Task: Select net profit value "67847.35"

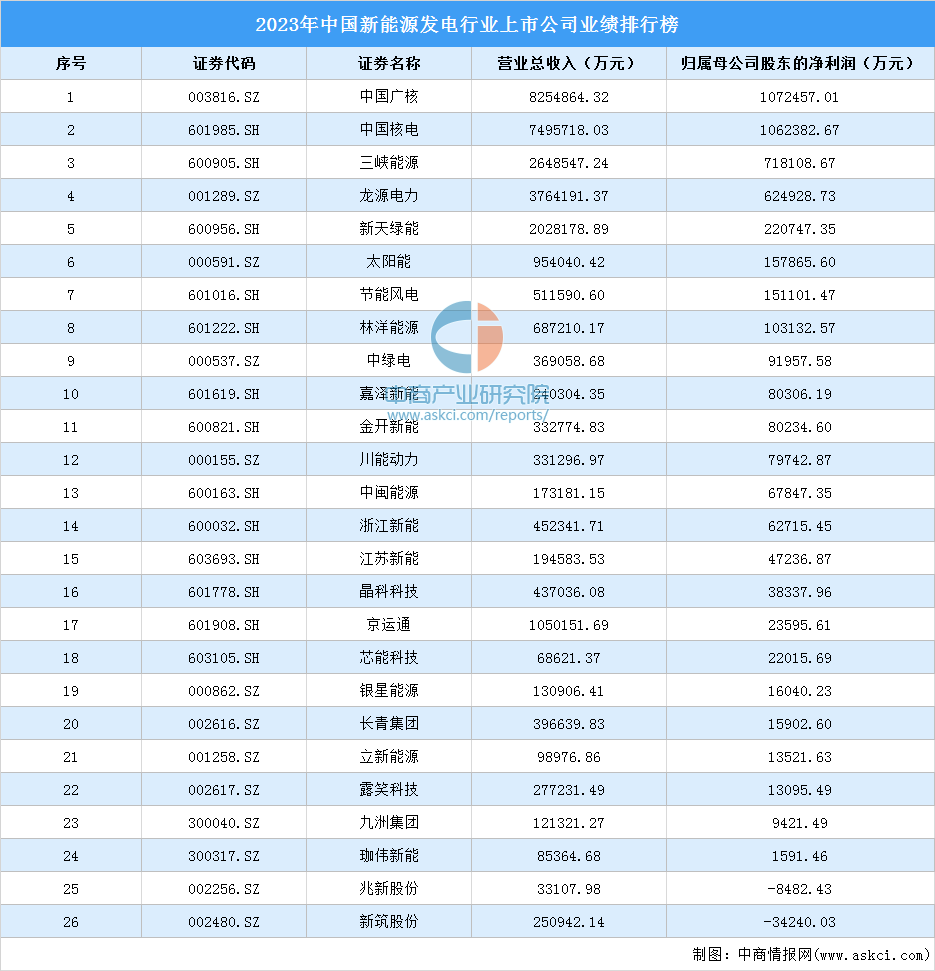Action: pos(799,494)
